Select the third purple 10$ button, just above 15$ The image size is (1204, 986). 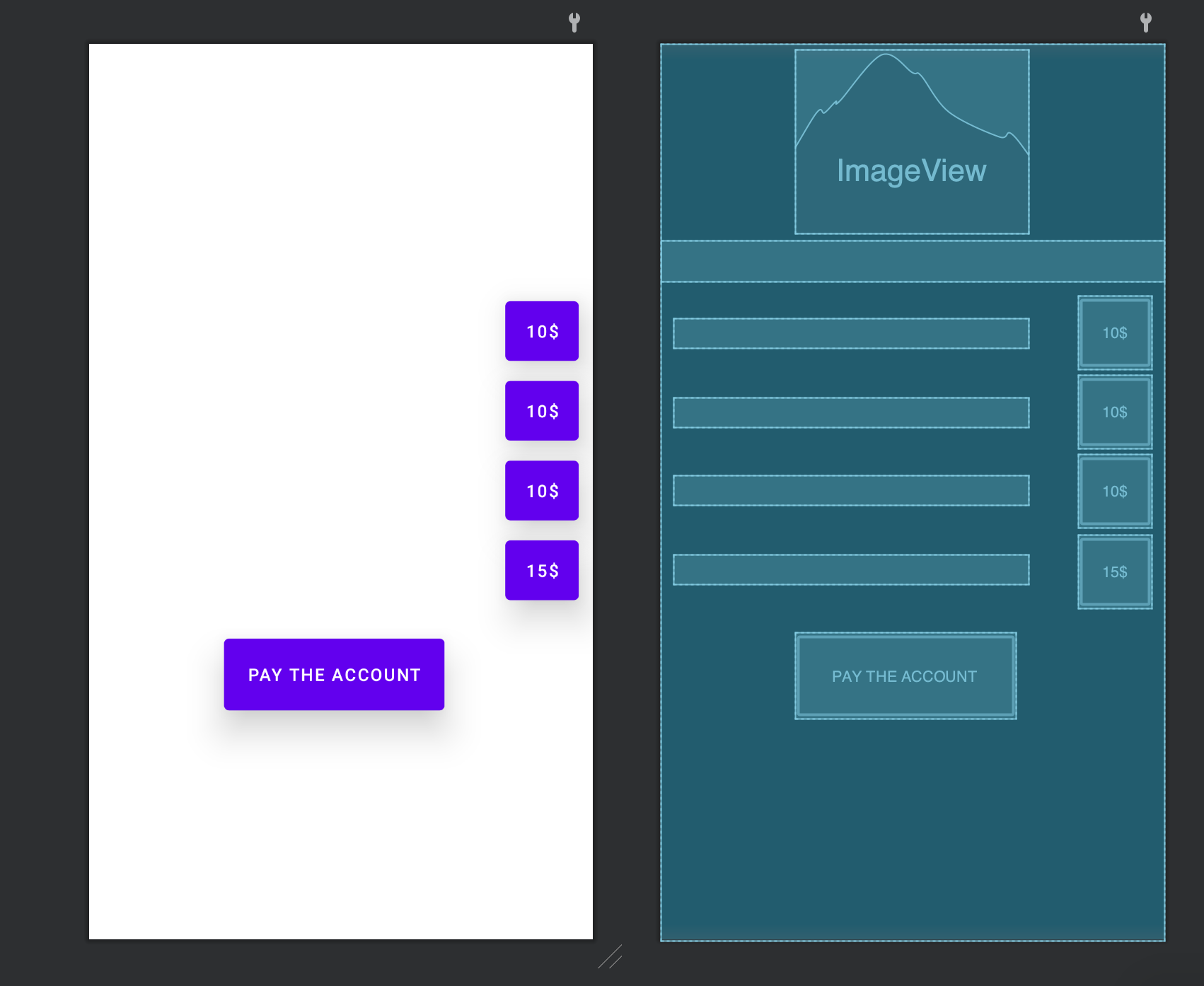tap(542, 491)
